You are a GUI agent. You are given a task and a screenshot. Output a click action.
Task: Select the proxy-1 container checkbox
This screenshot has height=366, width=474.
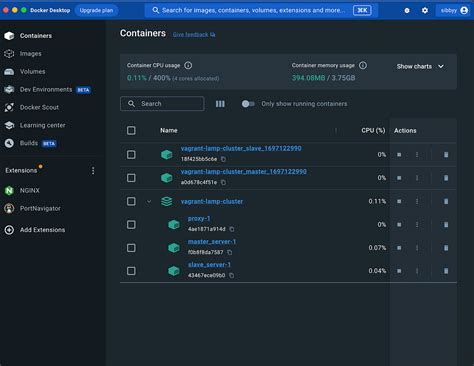tap(131, 225)
